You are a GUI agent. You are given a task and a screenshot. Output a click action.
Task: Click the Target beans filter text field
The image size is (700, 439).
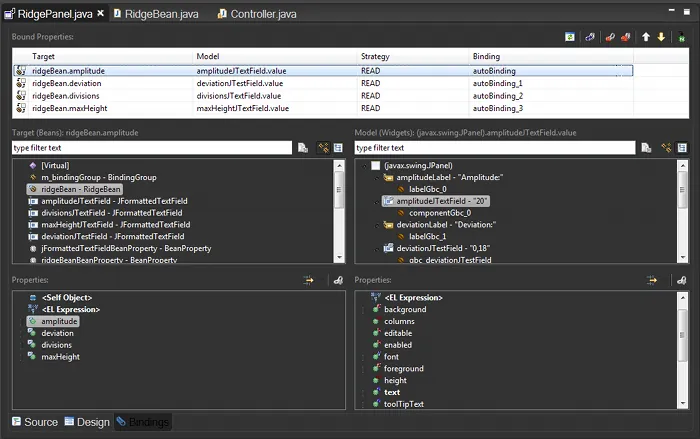pos(152,148)
